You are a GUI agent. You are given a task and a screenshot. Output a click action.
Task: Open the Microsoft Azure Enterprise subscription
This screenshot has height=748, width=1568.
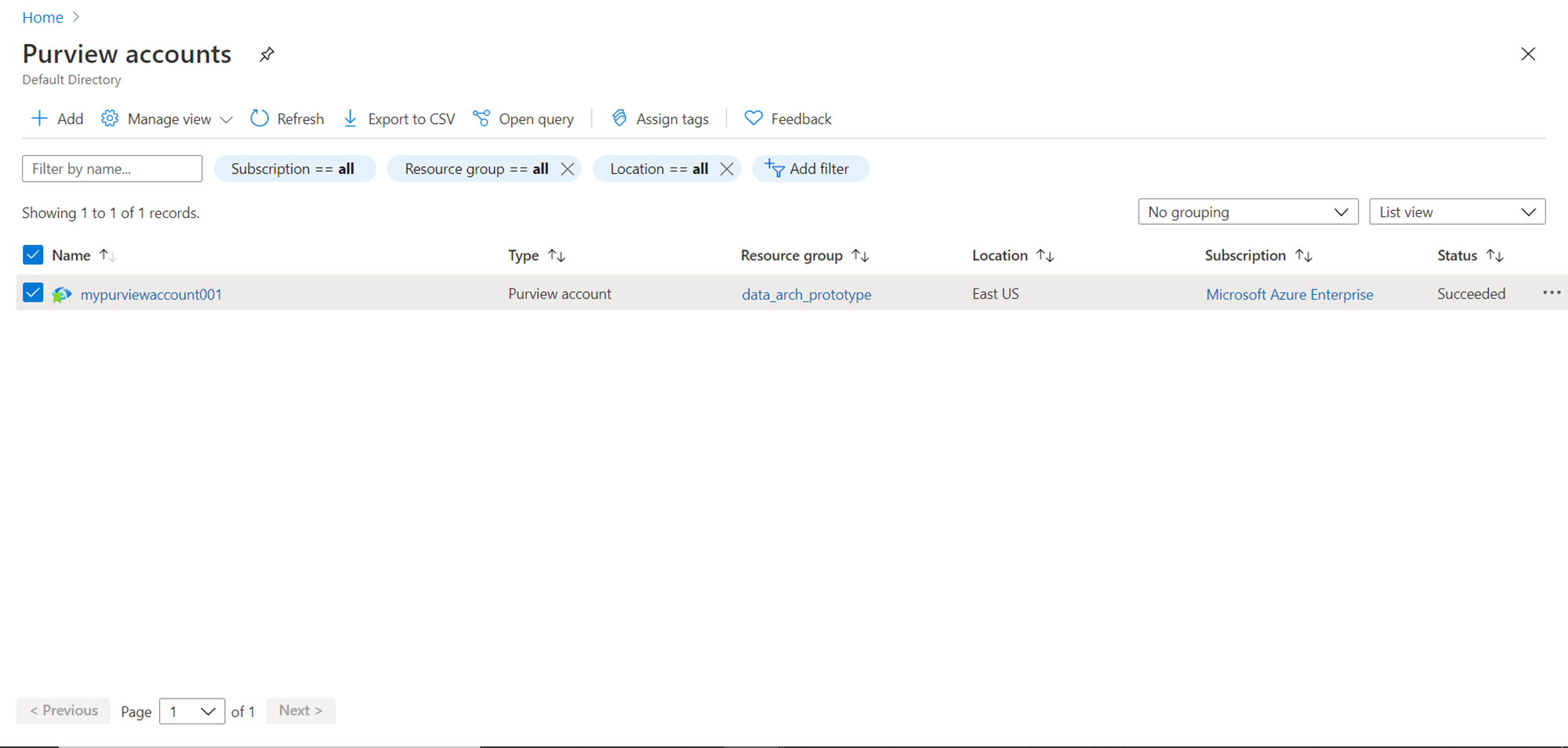[x=1290, y=294]
